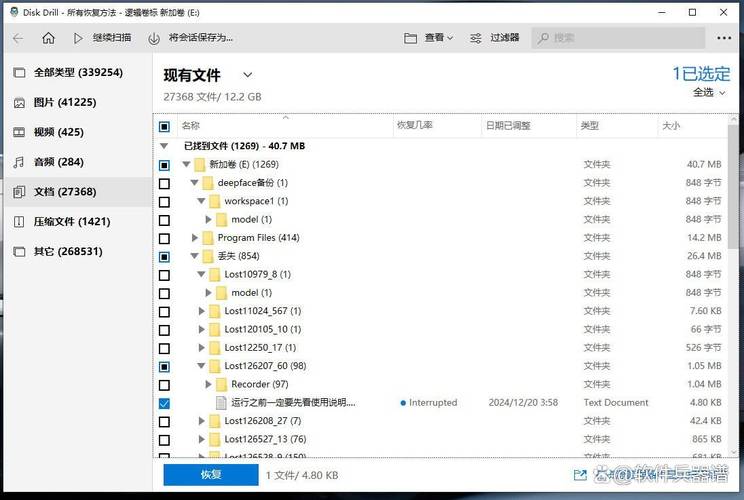Expand the Program Files (414) node
Viewport: 744px width, 500px height.
pyautogui.click(x=195, y=238)
